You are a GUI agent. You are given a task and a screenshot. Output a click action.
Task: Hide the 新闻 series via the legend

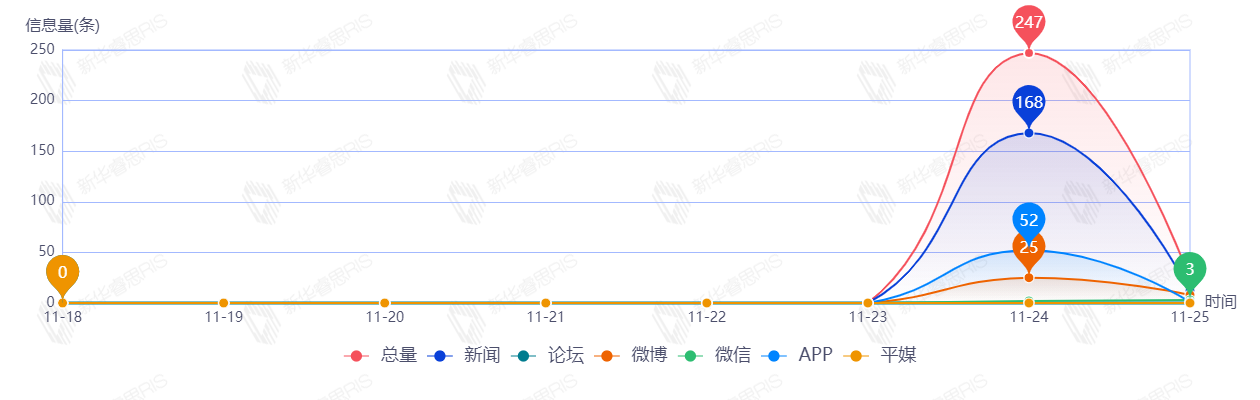(x=464, y=355)
